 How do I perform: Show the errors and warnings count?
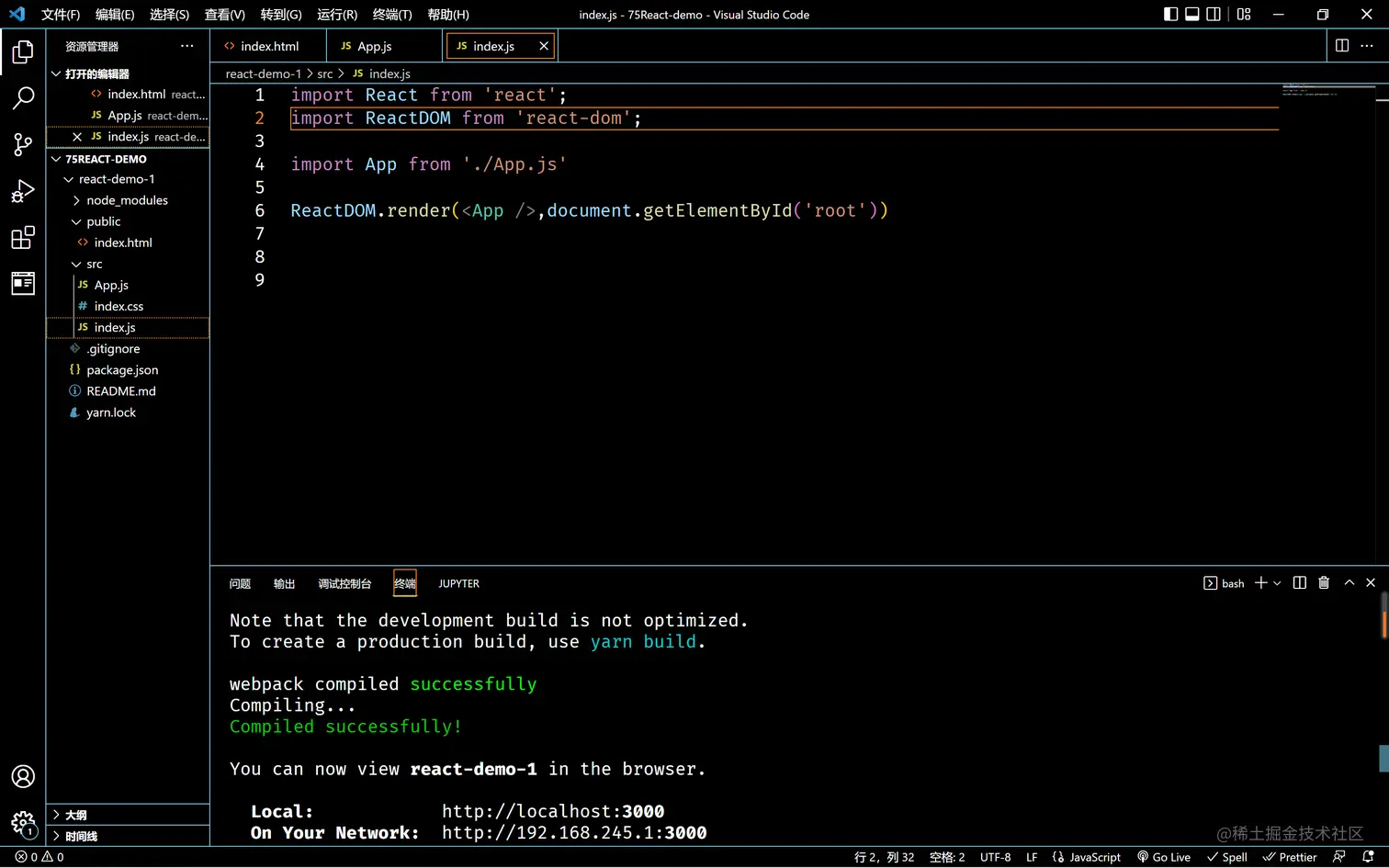tap(40, 857)
